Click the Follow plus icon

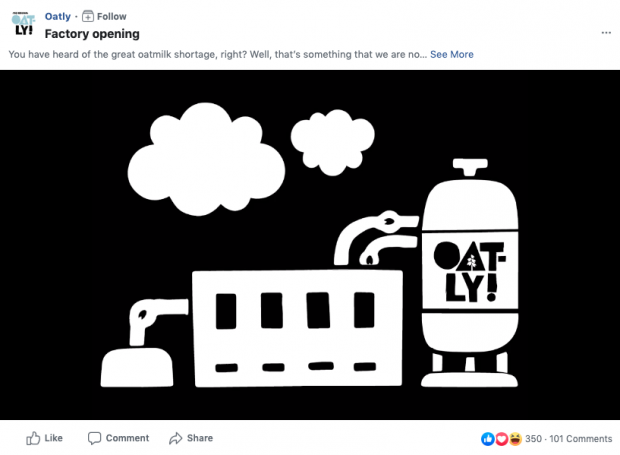point(88,17)
